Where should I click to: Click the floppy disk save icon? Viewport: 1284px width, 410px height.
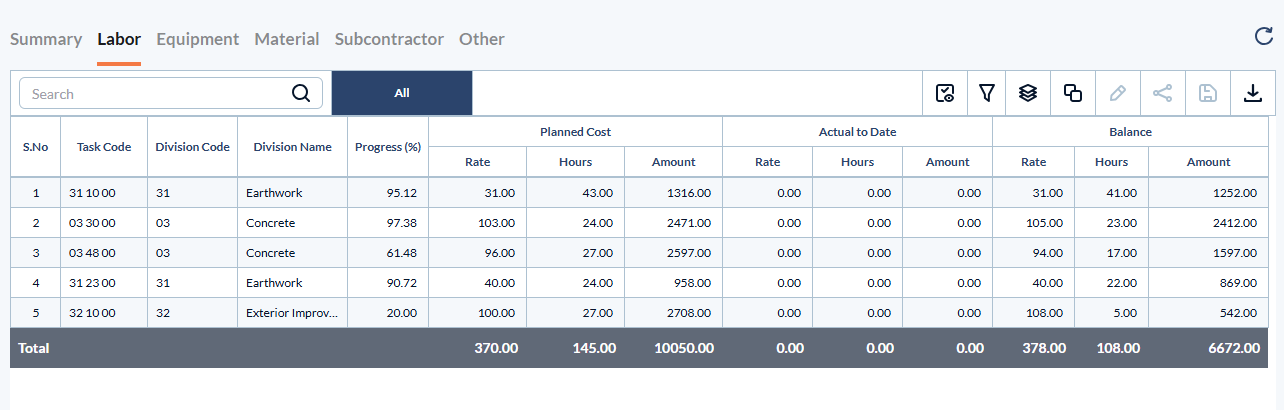coord(1208,93)
